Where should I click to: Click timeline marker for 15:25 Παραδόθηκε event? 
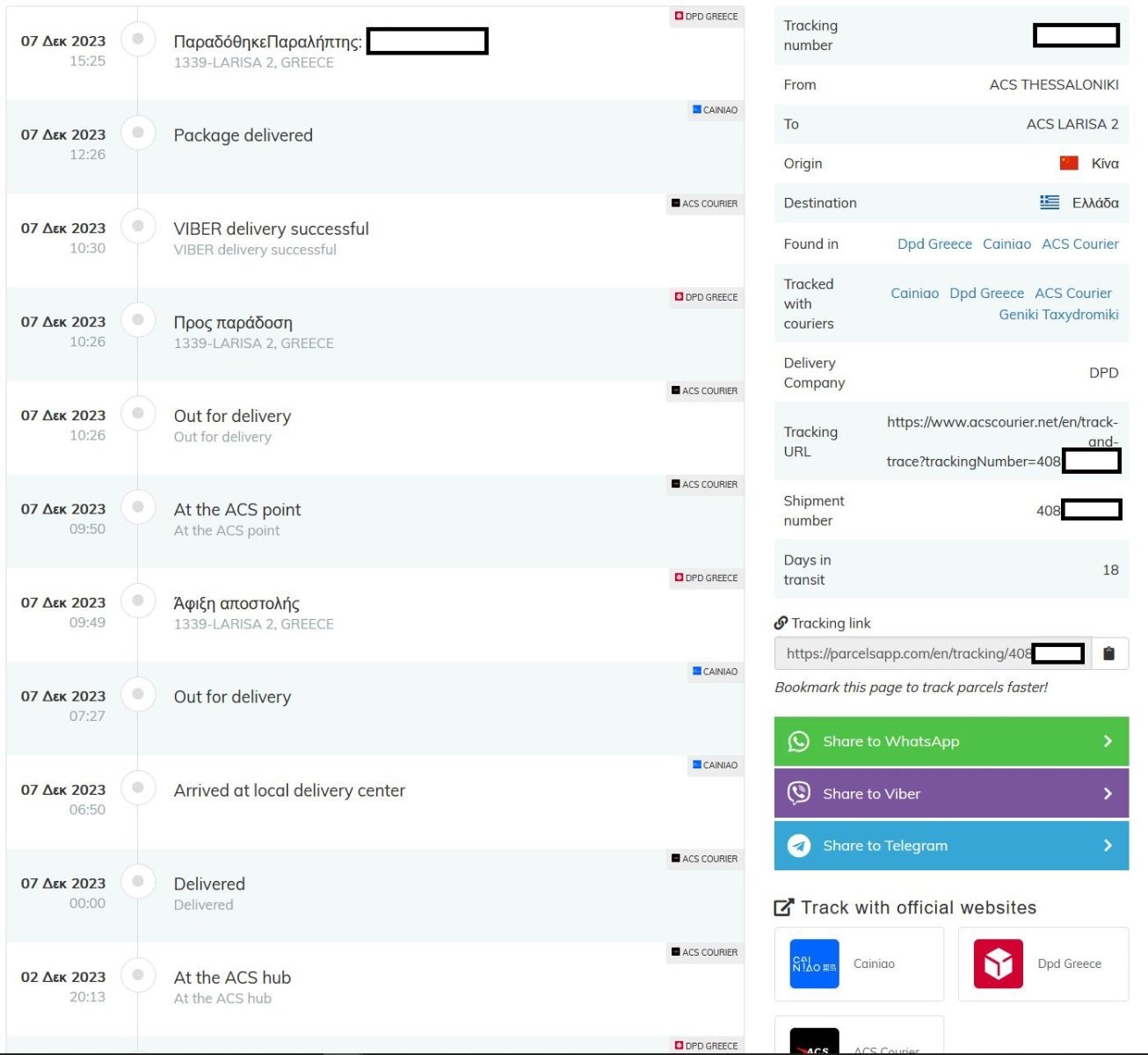point(138,39)
